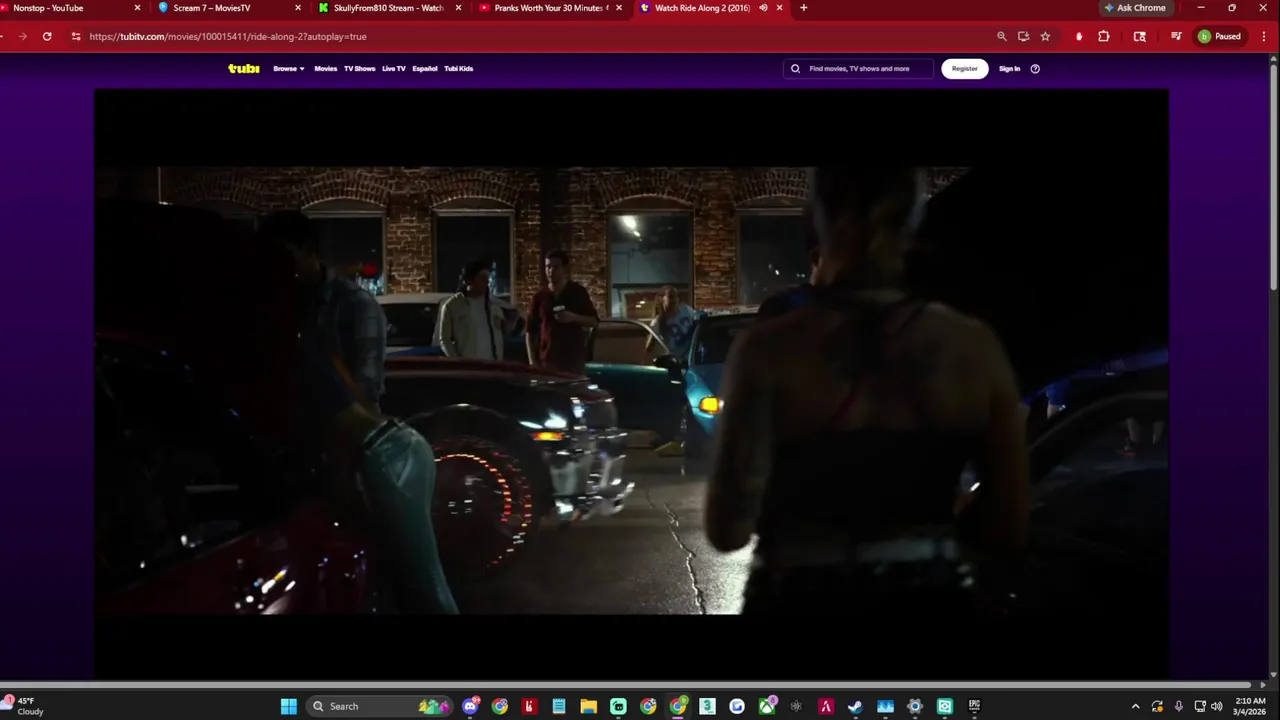Click the browser forward arrow
Image resolution: width=1280 pixels, height=720 pixels.
22,36
